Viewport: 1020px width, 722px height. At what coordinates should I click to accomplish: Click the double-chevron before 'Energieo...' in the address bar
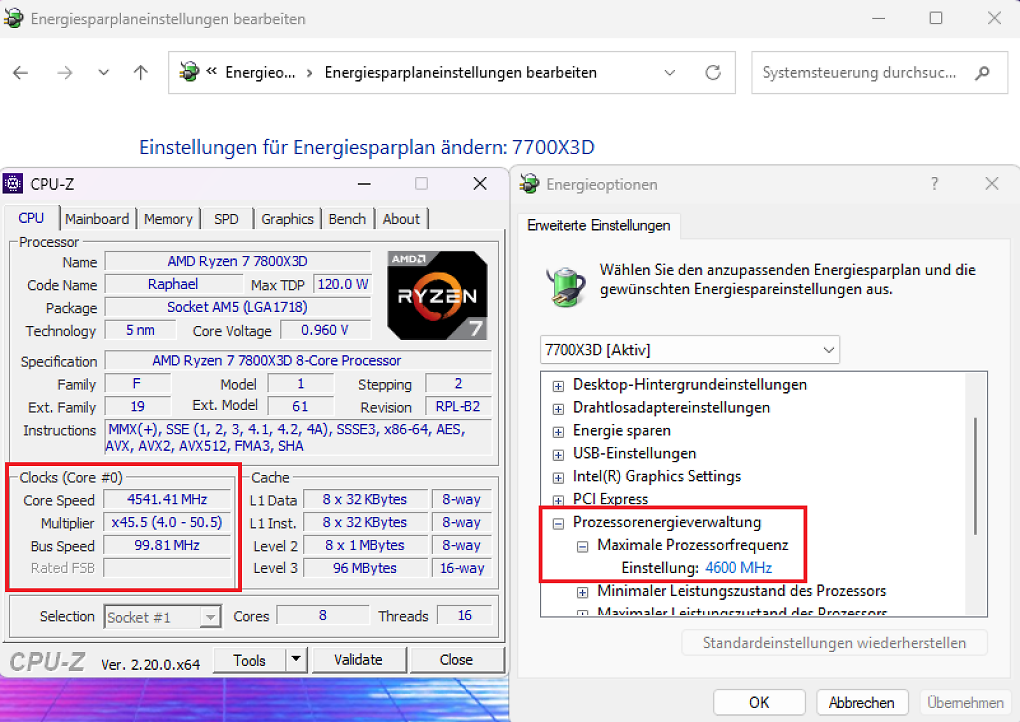[x=211, y=72]
